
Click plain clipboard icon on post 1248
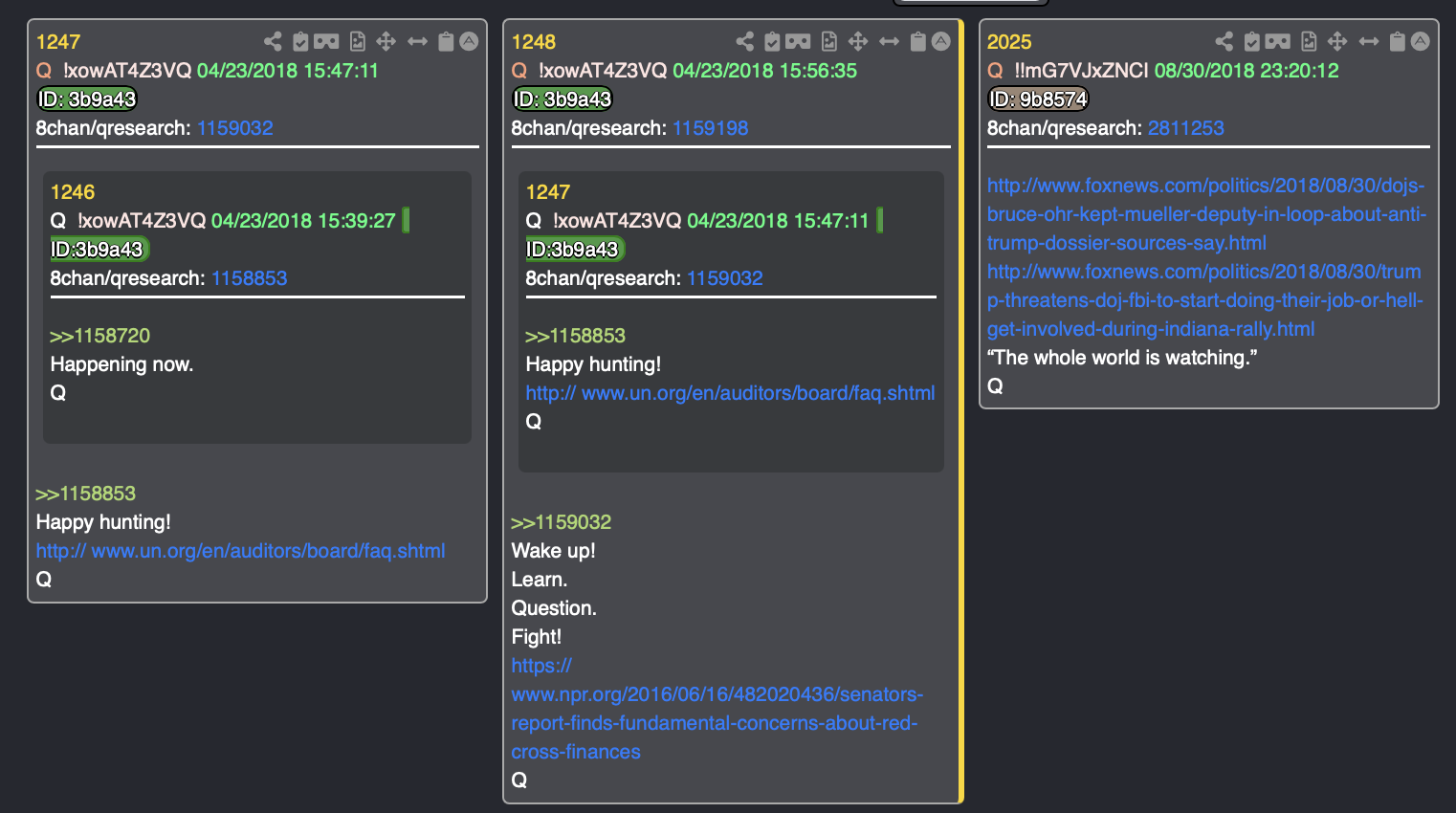[x=918, y=41]
